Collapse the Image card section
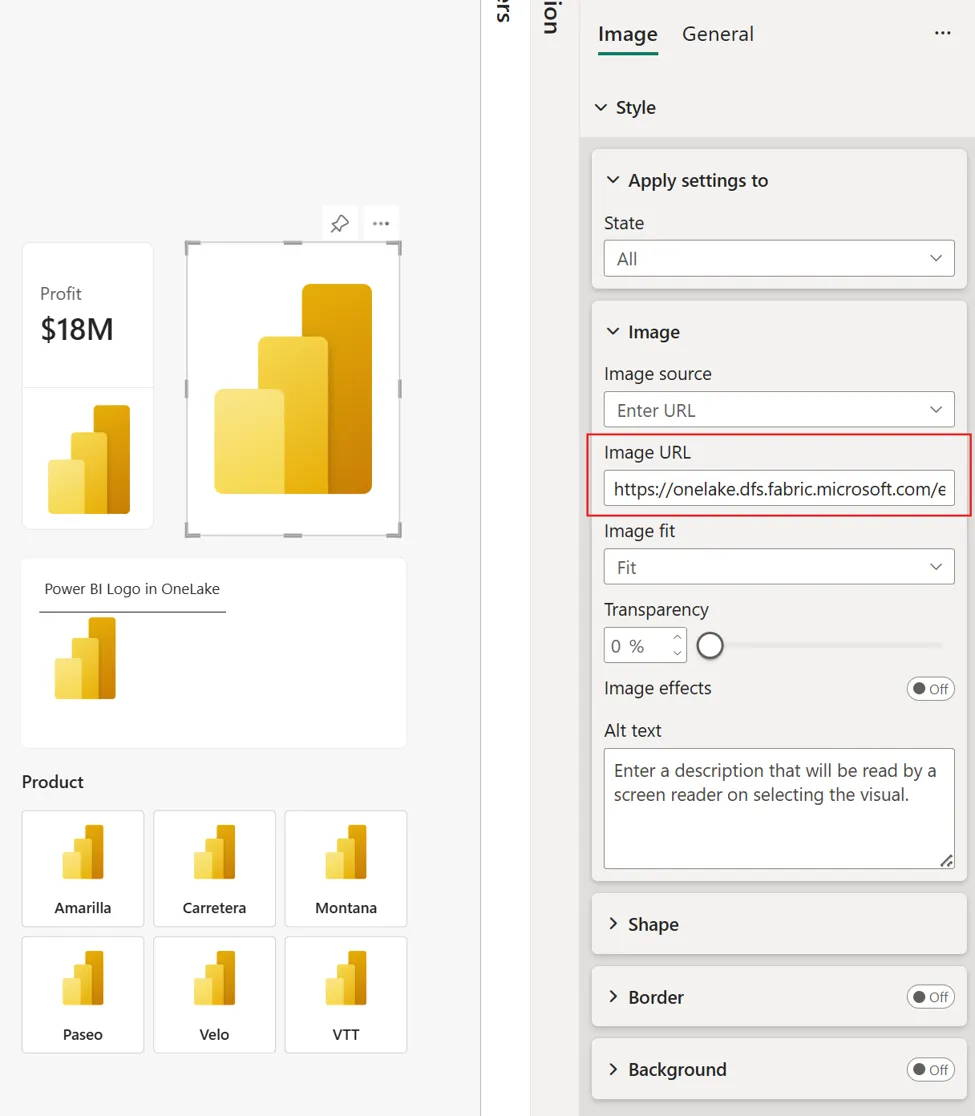The height and width of the screenshot is (1116, 975). click(613, 332)
